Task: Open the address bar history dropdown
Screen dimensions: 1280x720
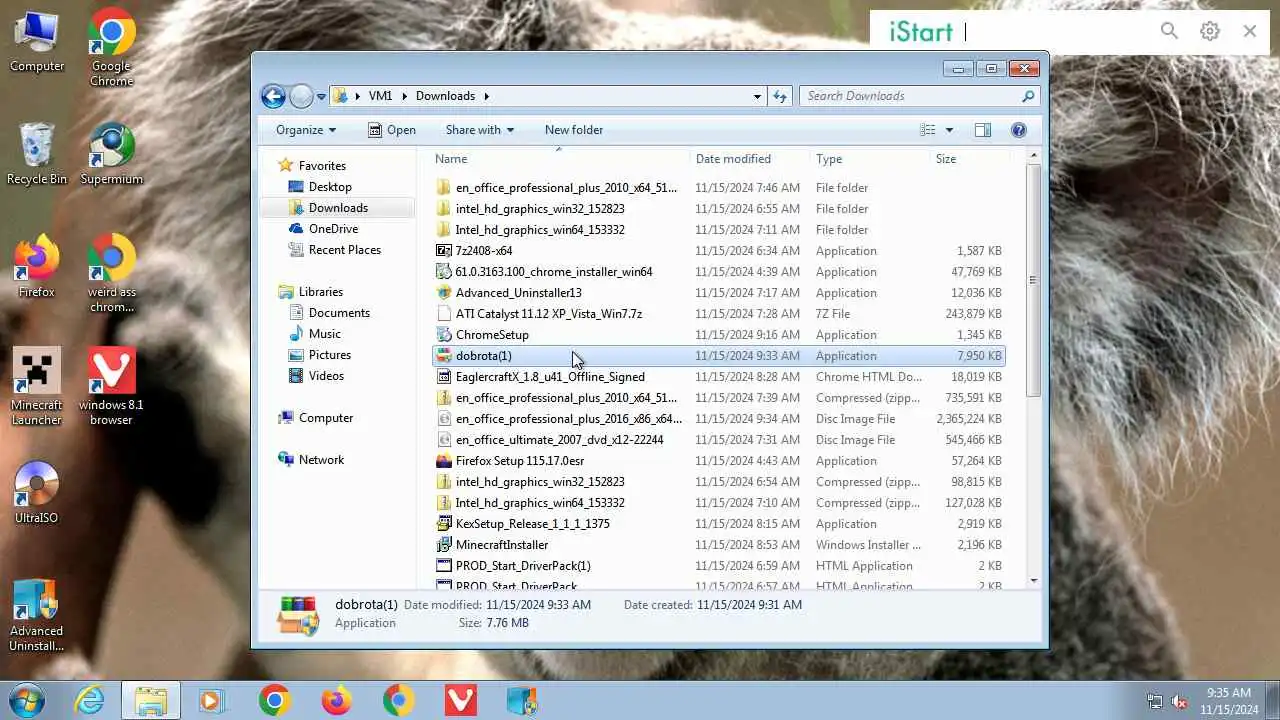Action: (x=757, y=96)
